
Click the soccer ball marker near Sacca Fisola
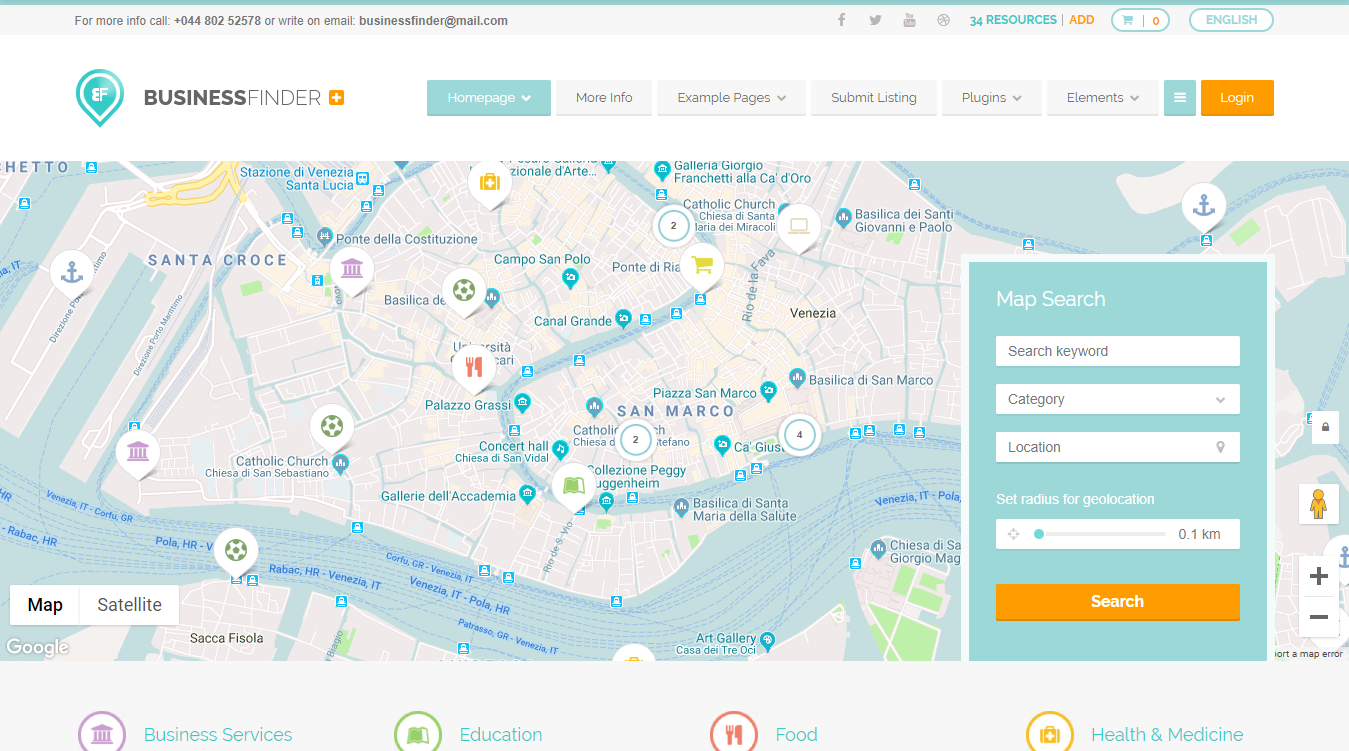click(x=236, y=550)
